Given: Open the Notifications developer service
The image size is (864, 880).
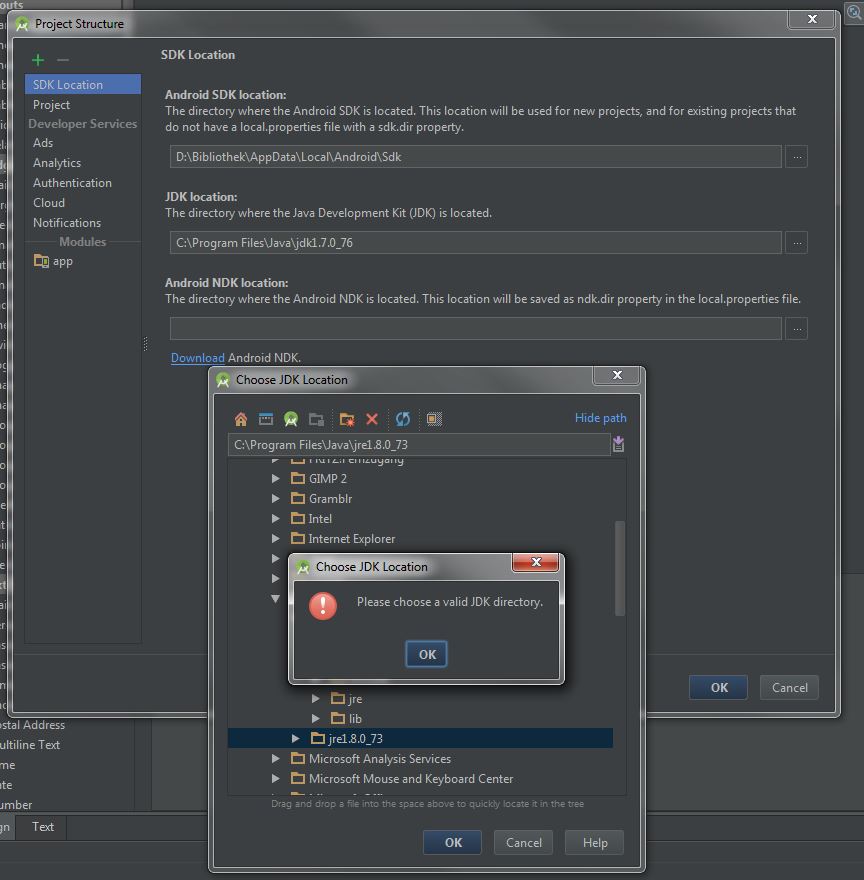Looking at the screenshot, I should (67, 223).
